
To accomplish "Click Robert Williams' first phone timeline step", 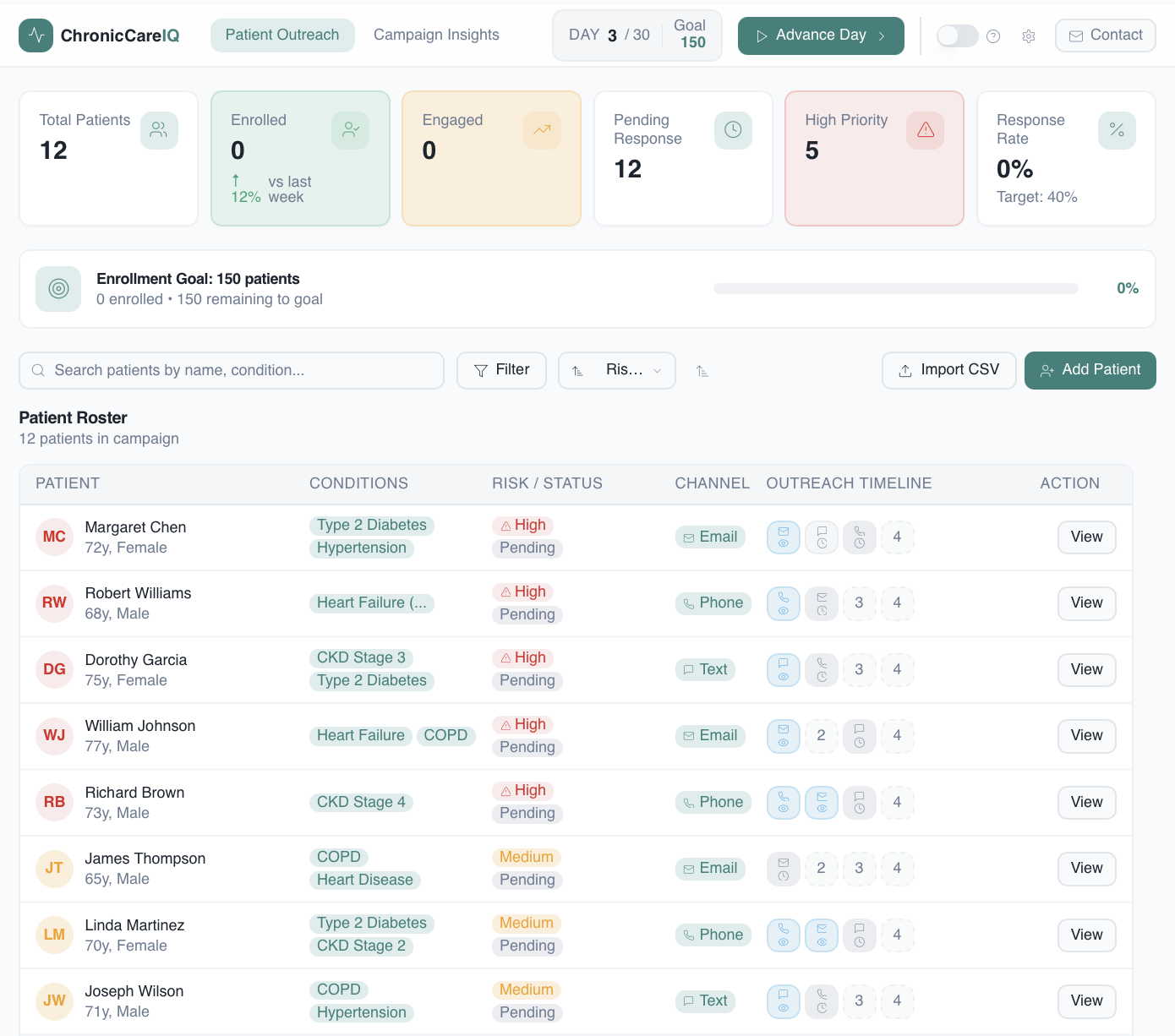I will click(x=784, y=603).
